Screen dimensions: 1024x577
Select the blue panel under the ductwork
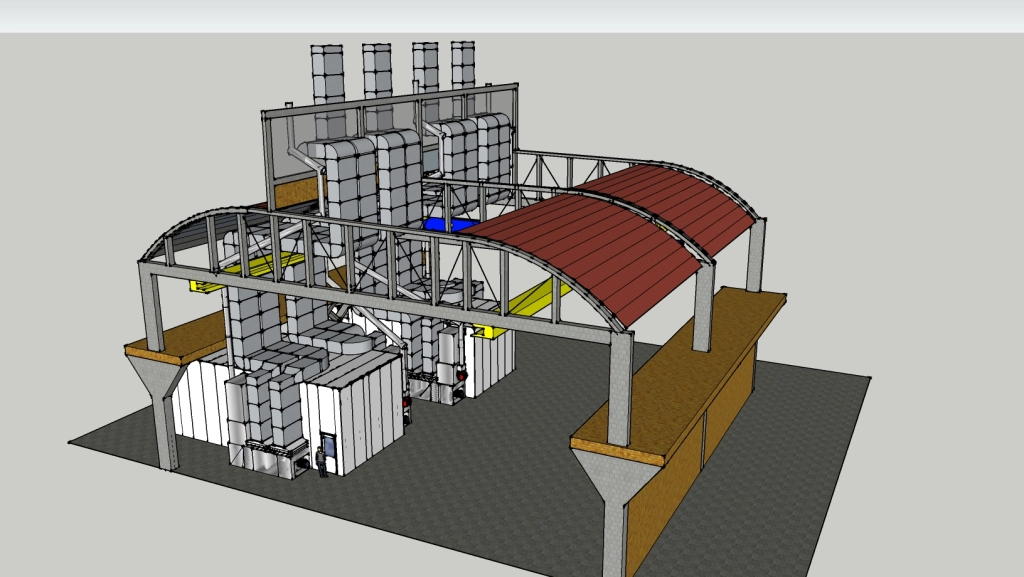point(446,225)
